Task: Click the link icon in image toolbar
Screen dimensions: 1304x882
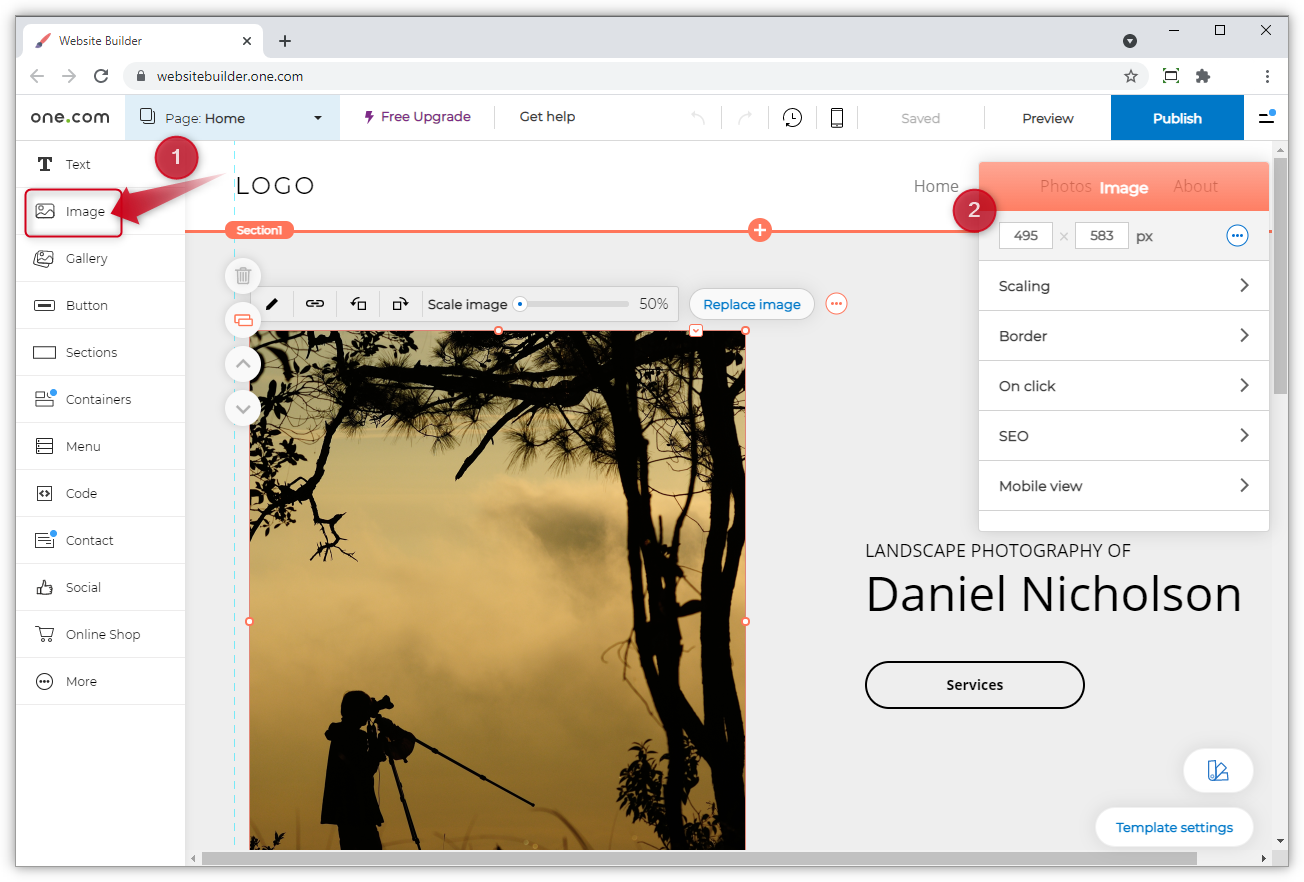Action: 315,304
